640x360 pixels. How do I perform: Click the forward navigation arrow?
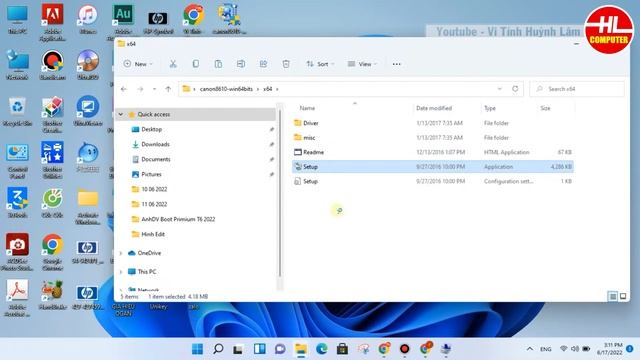pyautogui.click(x=140, y=89)
